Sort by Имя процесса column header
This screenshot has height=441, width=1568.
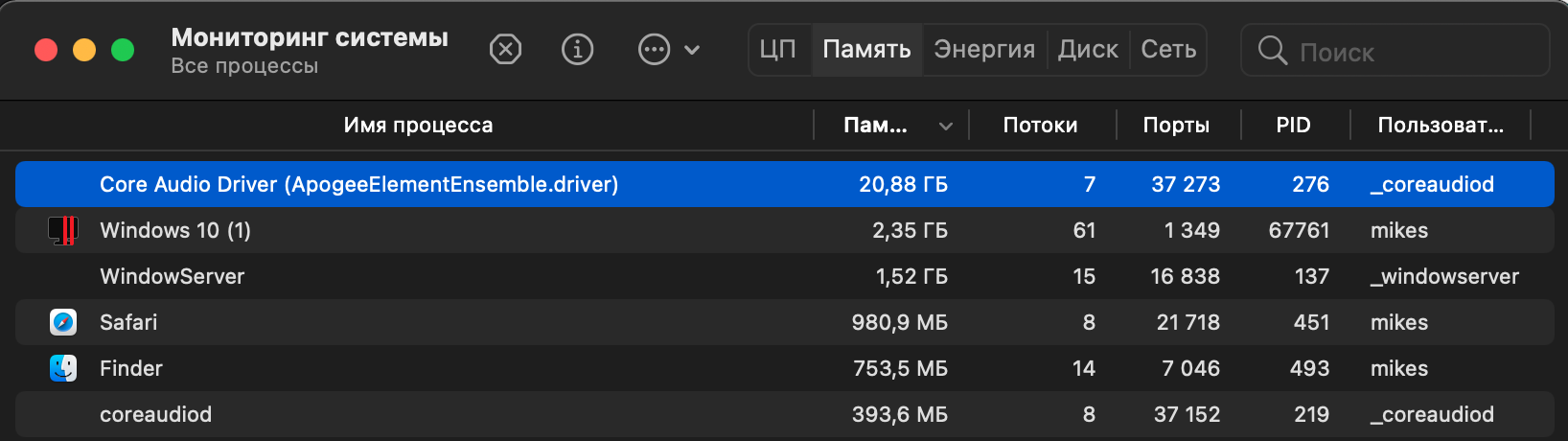tap(418, 126)
